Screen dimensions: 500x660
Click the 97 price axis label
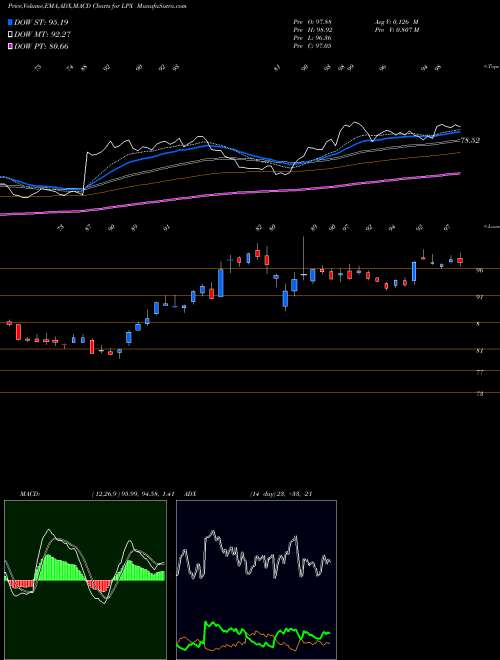(479, 298)
